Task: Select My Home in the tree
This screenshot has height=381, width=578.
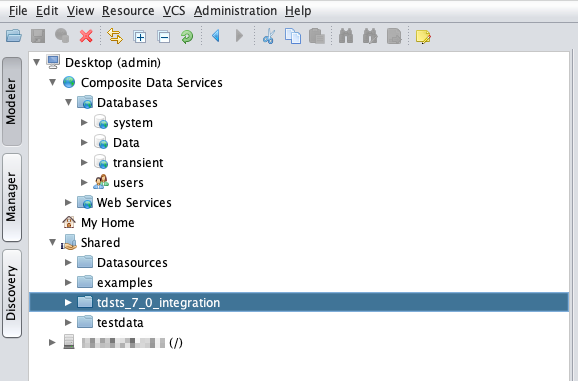Action: [x=107, y=222]
